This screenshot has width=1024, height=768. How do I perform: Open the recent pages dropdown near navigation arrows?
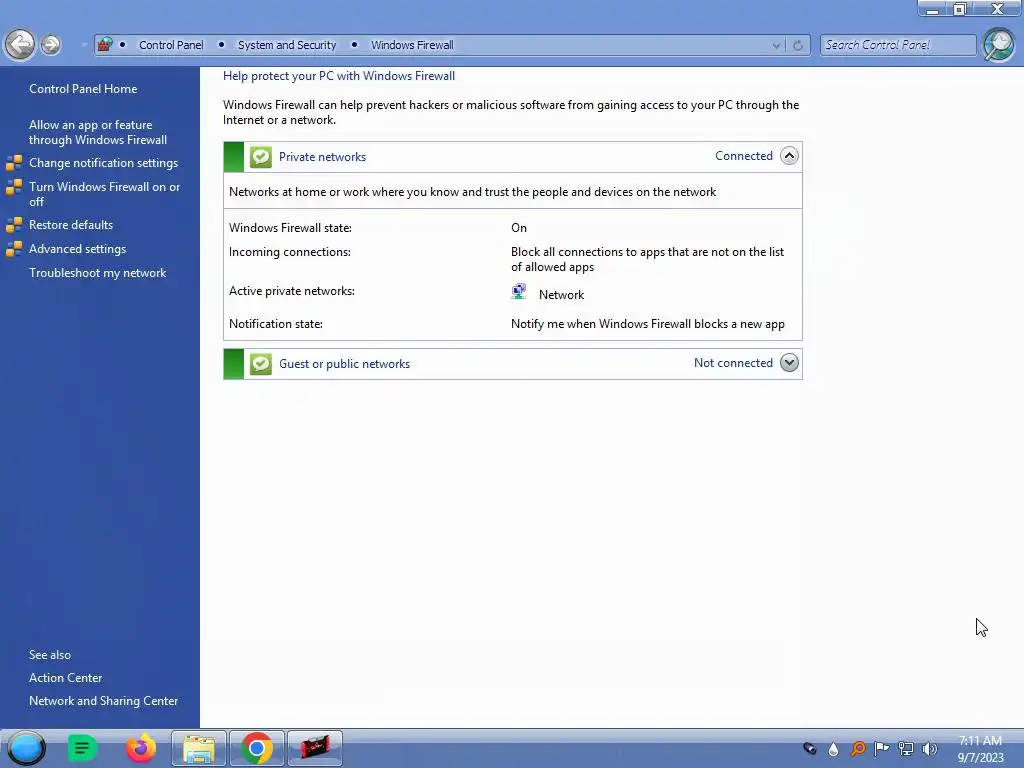click(x=84, y=45)
